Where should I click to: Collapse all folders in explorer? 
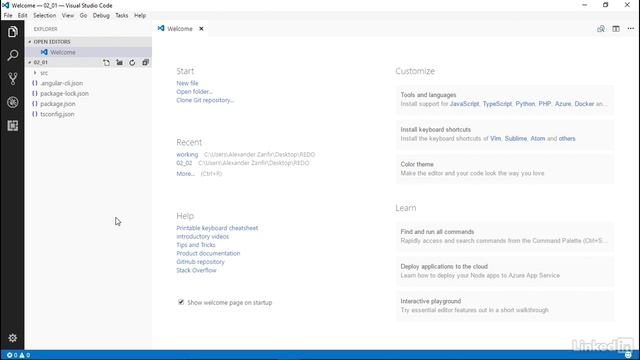pyautogui.click(x=145, y=62)
